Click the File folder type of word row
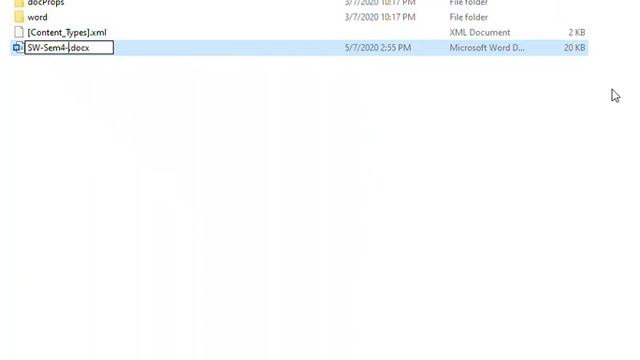Viewport: 640px width, 360px height. pos(469,17)
